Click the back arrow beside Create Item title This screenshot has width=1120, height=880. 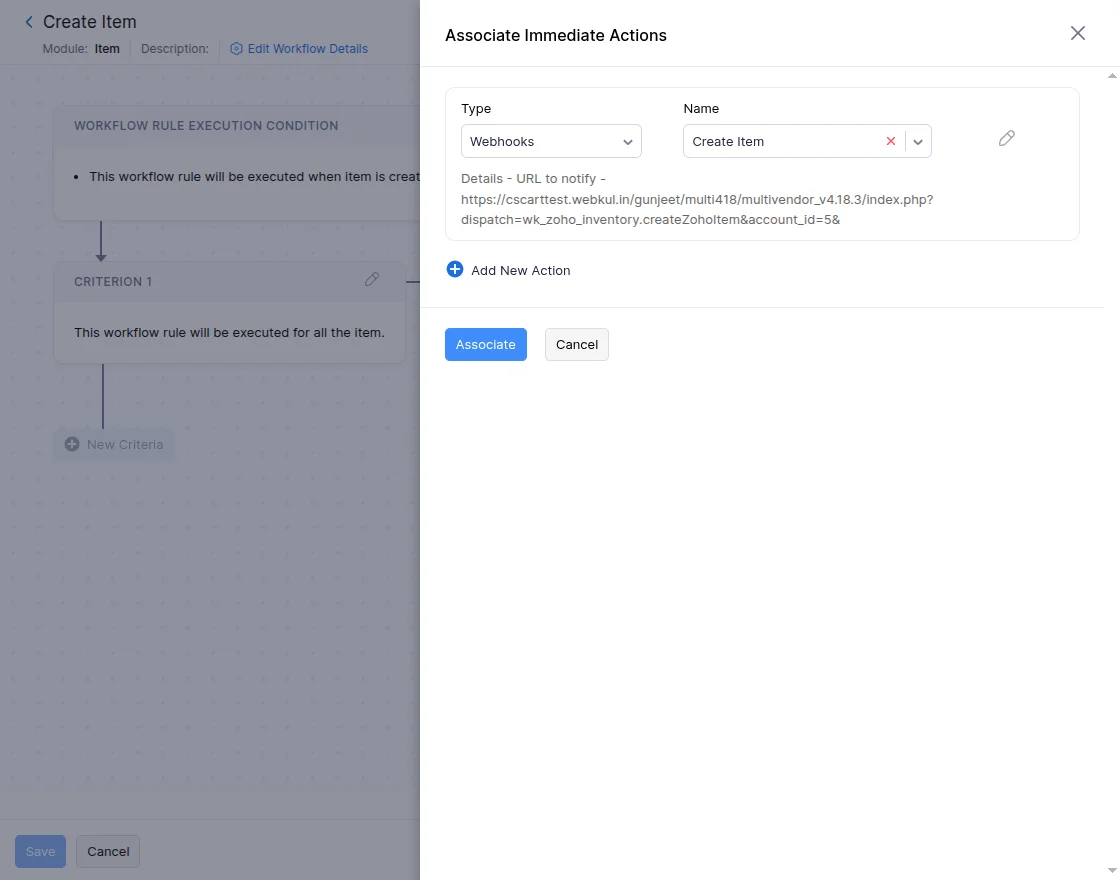29,22
